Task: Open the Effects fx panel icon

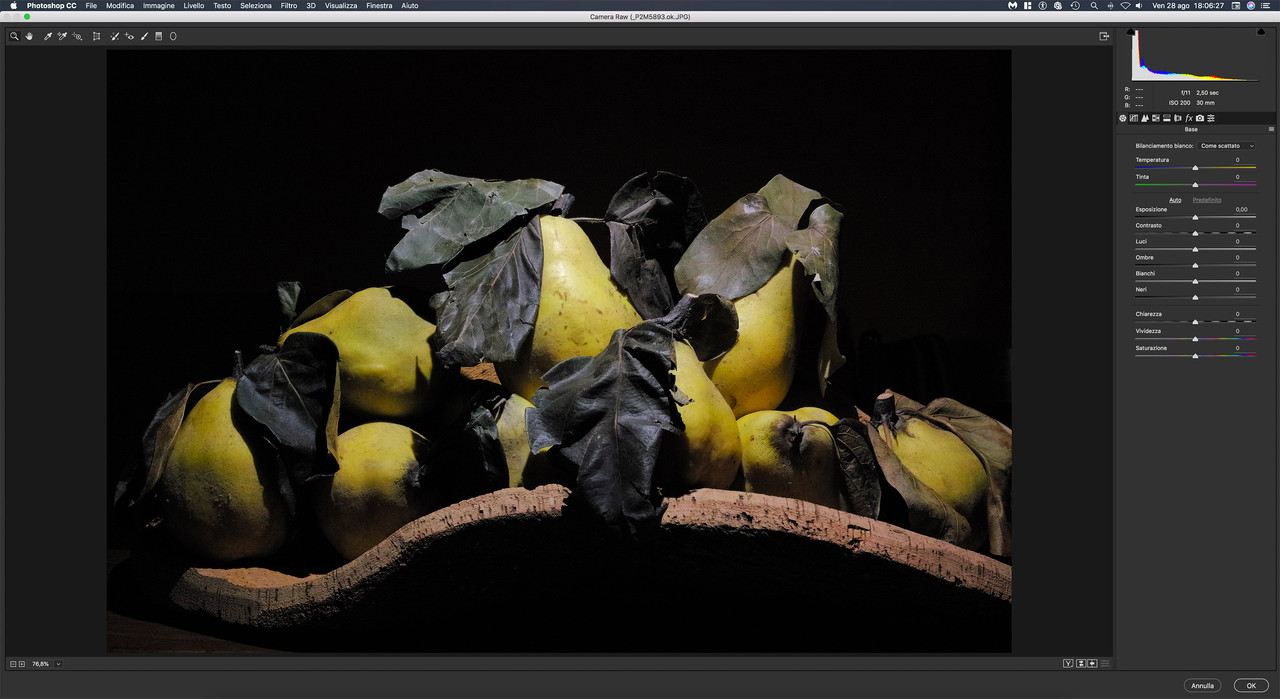Action: [1189, 118]
